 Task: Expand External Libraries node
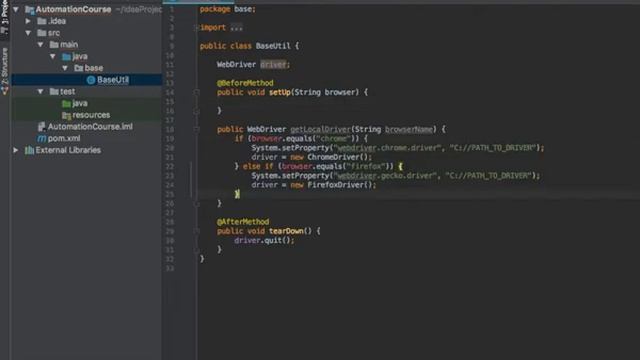coord(16,150)
